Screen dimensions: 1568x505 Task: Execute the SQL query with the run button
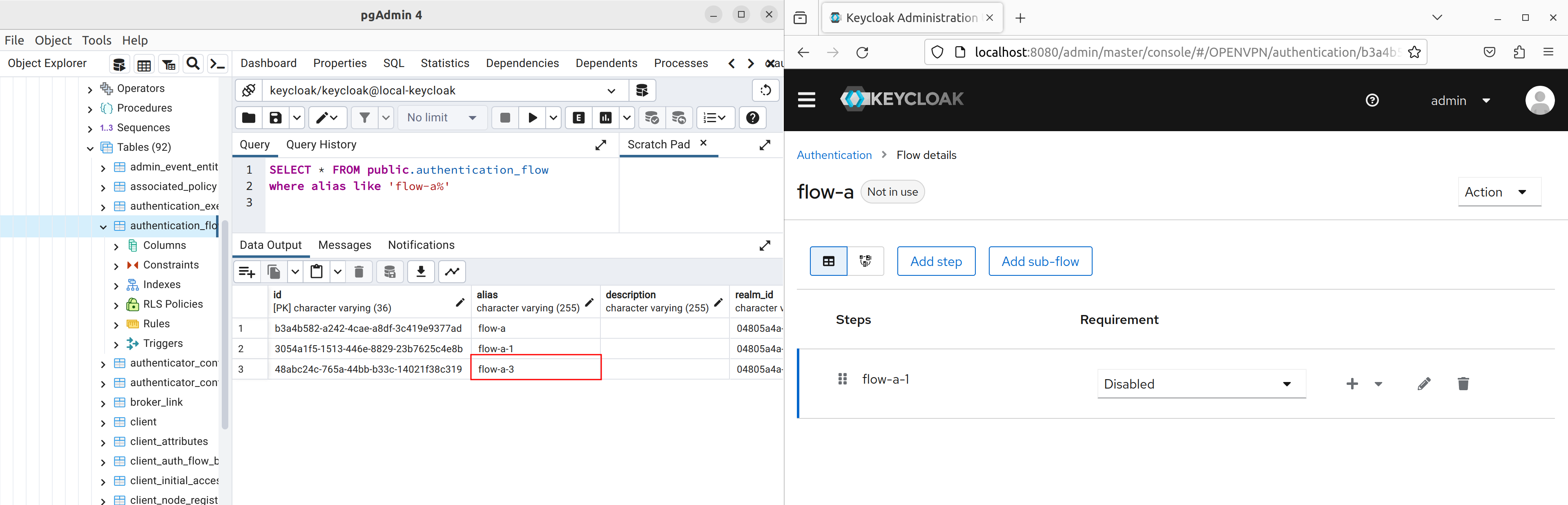click(x=533, y=118)
